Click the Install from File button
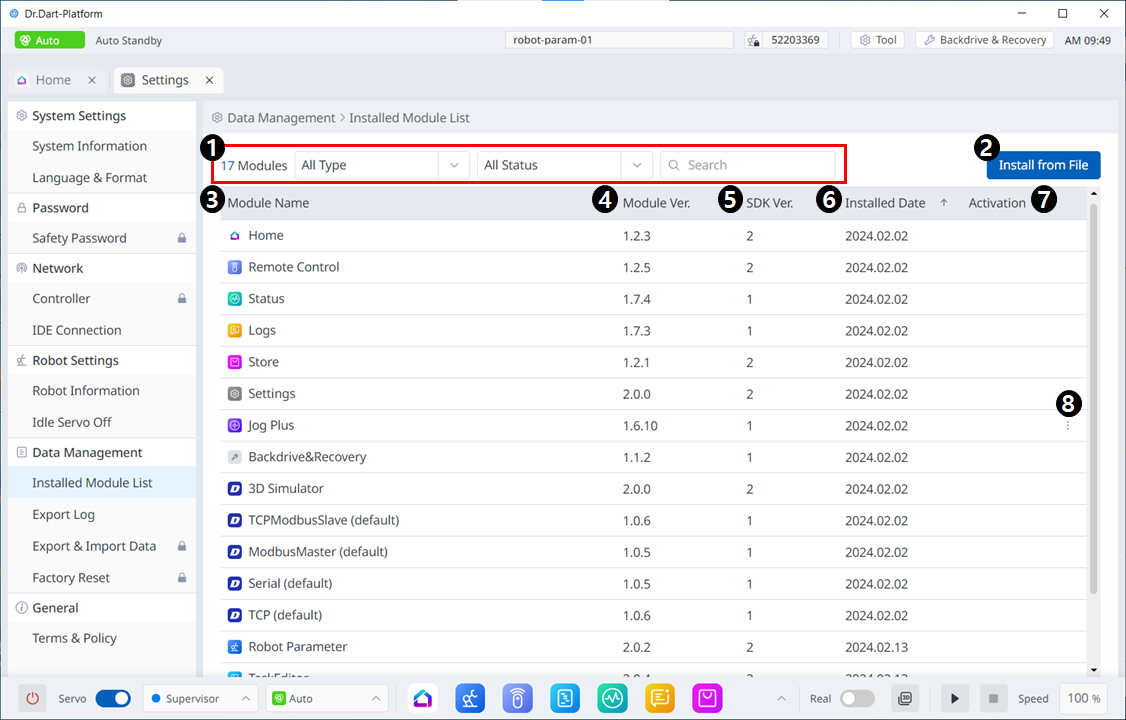The width and height of the screenshot is (1126, 720). click(x=1043, y=165)
